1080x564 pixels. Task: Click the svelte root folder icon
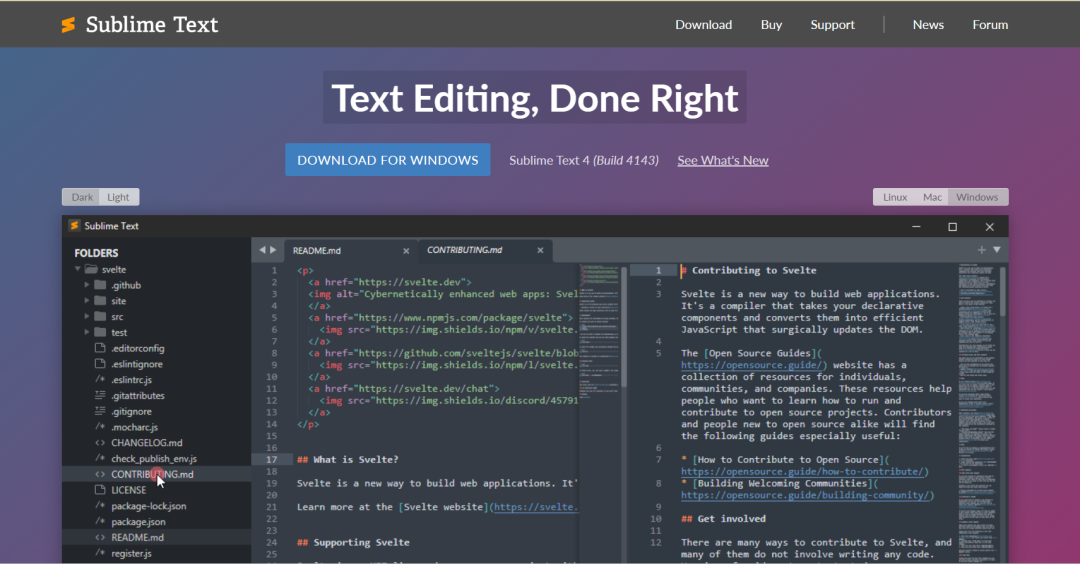point(91,269)
